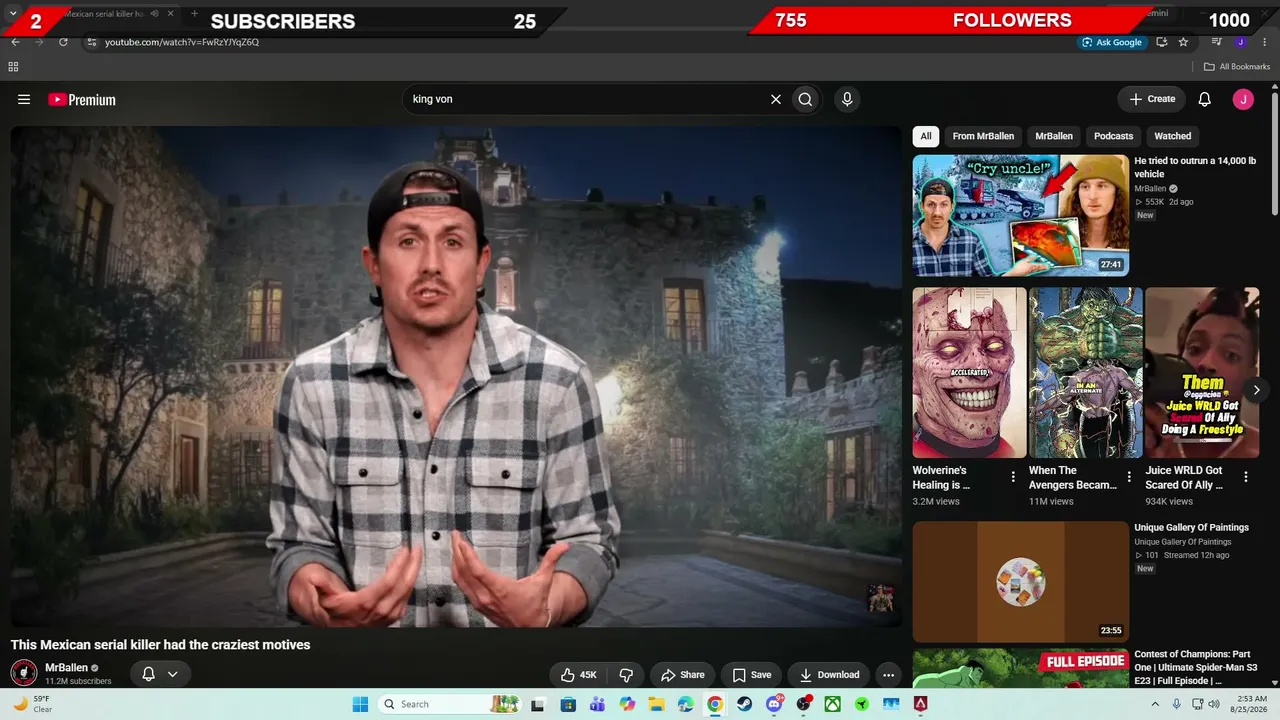
Task: Open more actions ellipsis under video
Action: (x=888, y=675)
